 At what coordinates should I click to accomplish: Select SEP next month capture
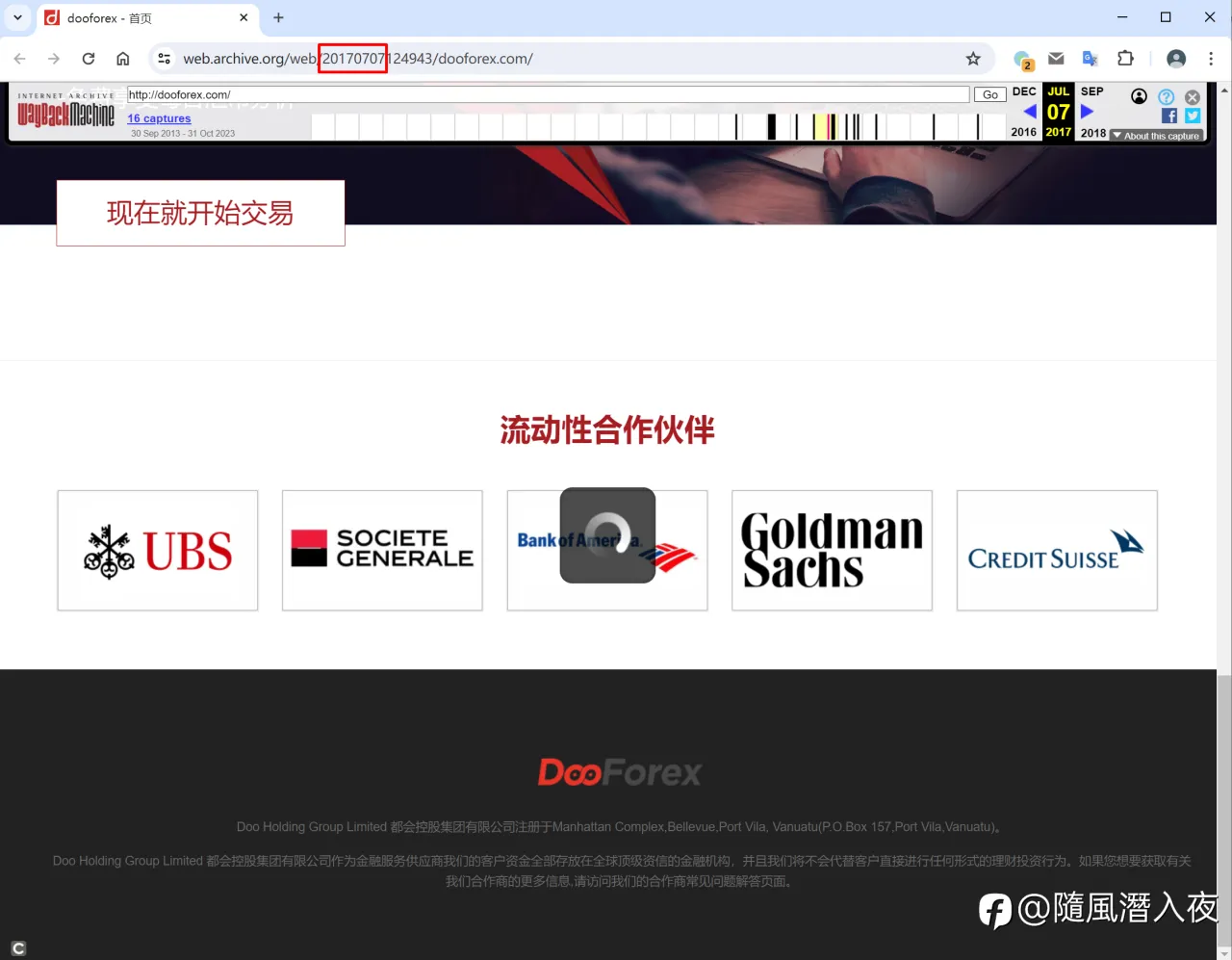tap(1092, 91)
